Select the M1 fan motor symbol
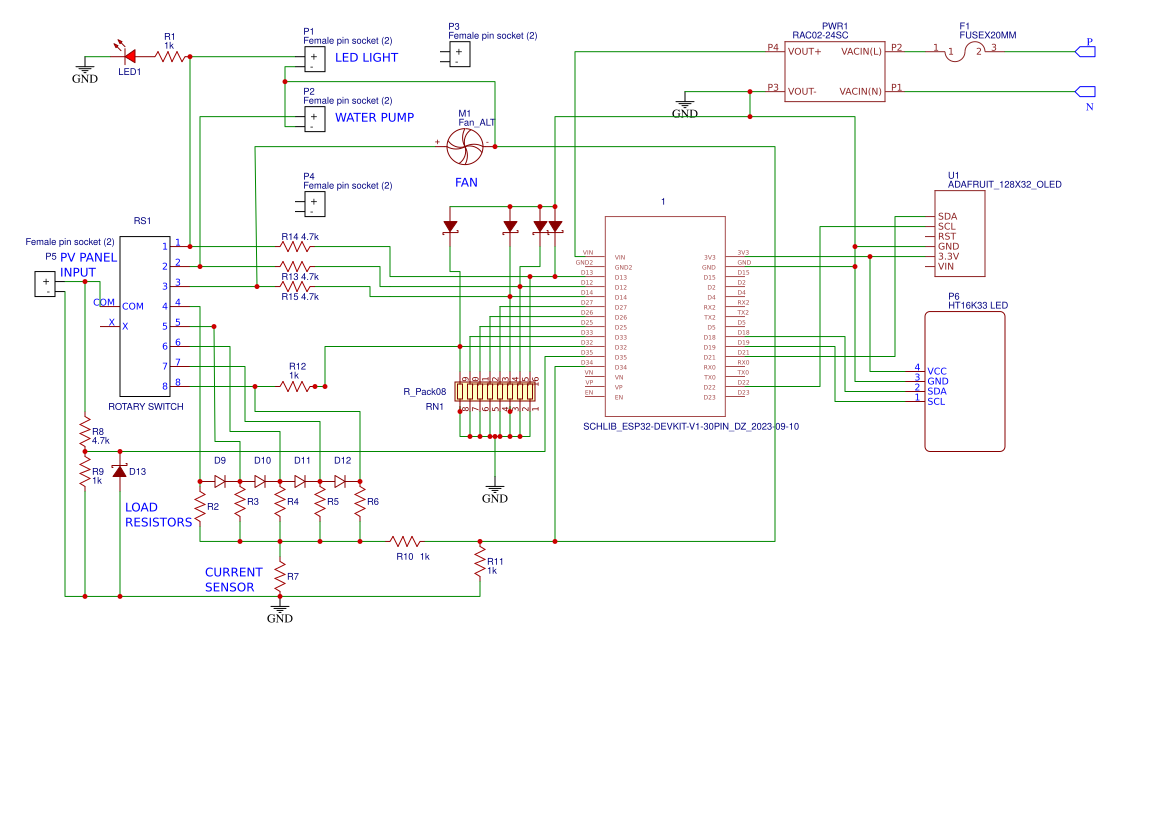The height and width of the screenshot is (827, 1169). (x=465, y=151)
